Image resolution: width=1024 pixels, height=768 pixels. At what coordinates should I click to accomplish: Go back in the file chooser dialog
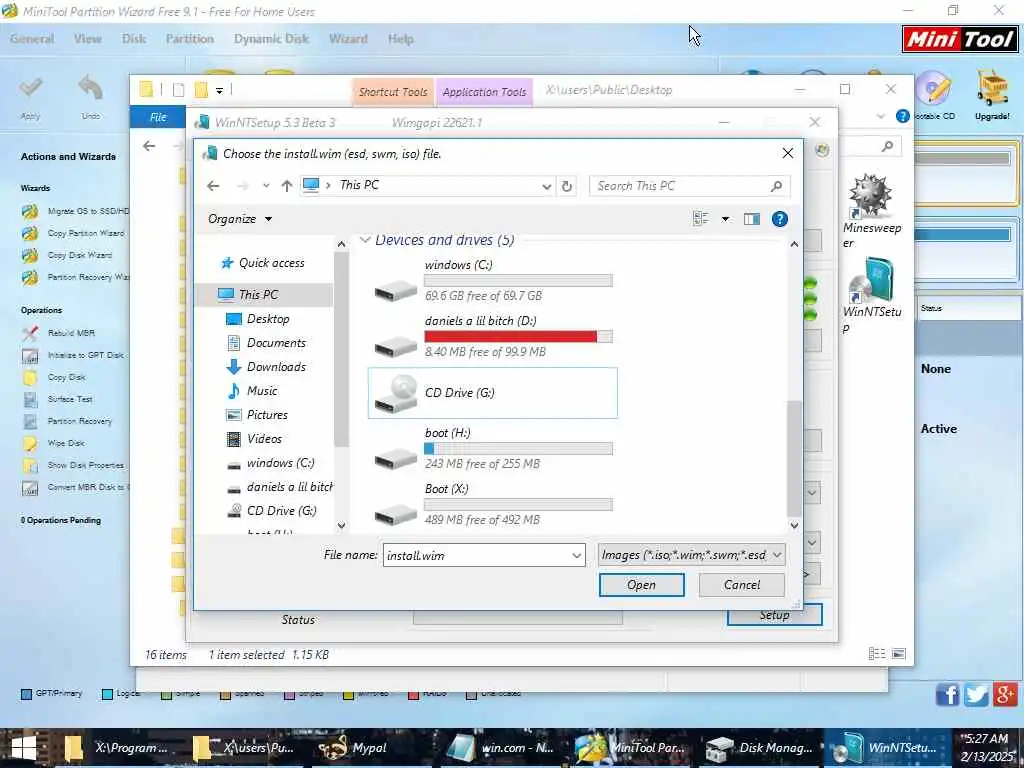[x=213, y=186]
